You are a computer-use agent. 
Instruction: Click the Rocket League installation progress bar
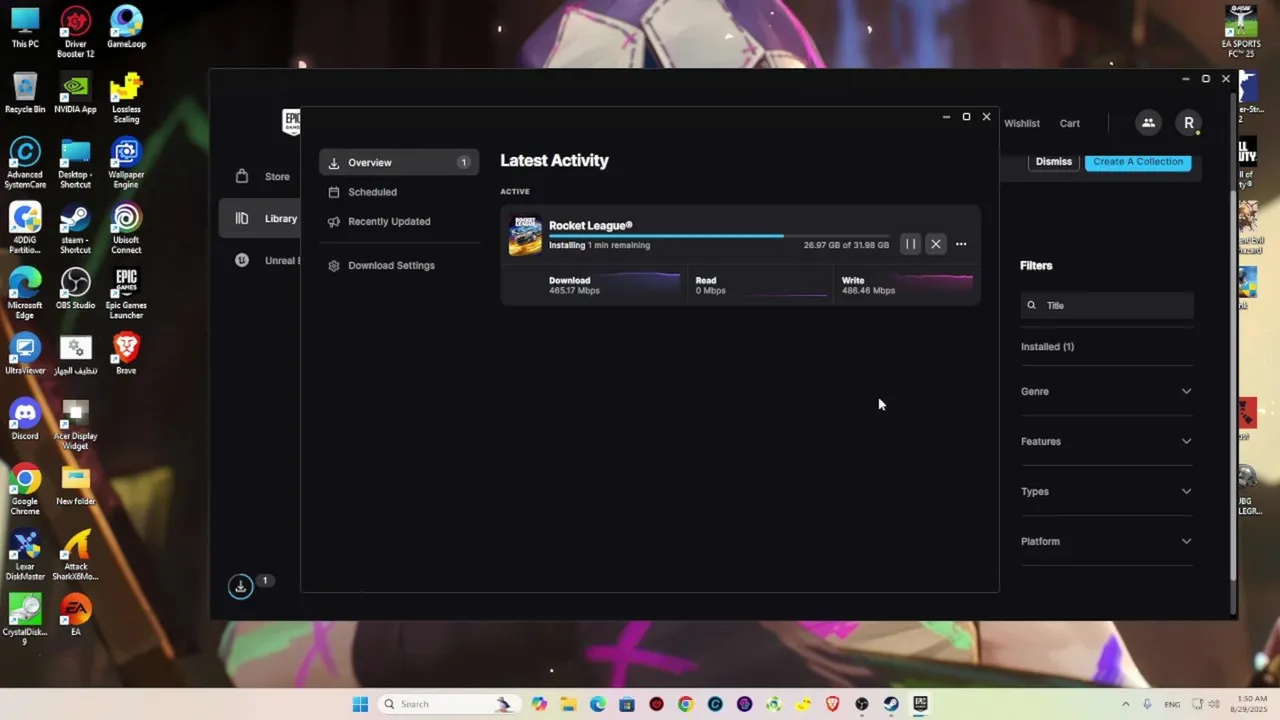[719, 236]
